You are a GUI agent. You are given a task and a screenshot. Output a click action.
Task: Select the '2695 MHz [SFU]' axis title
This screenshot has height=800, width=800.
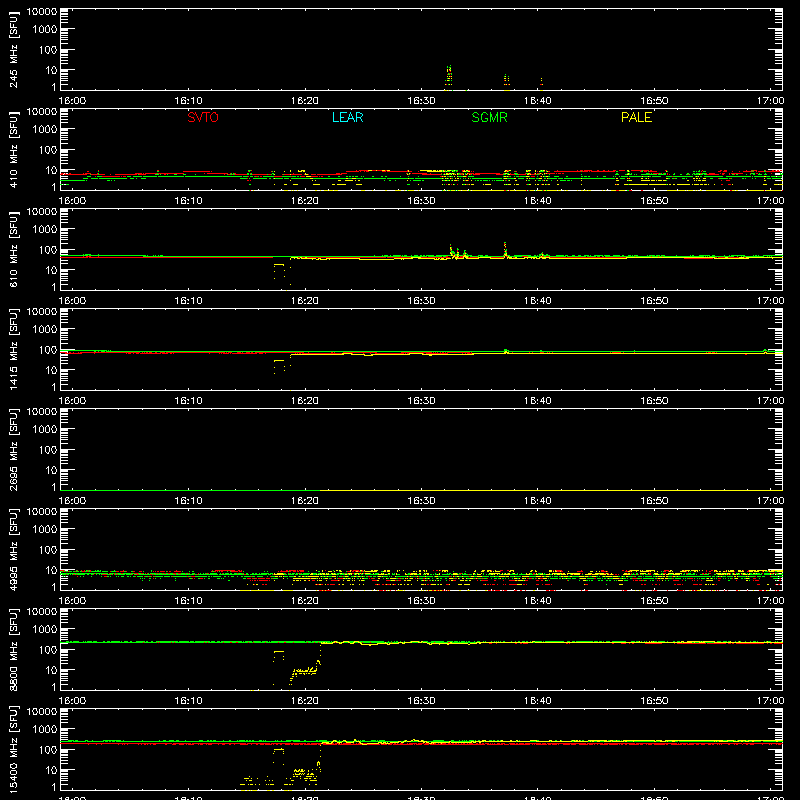14,449
